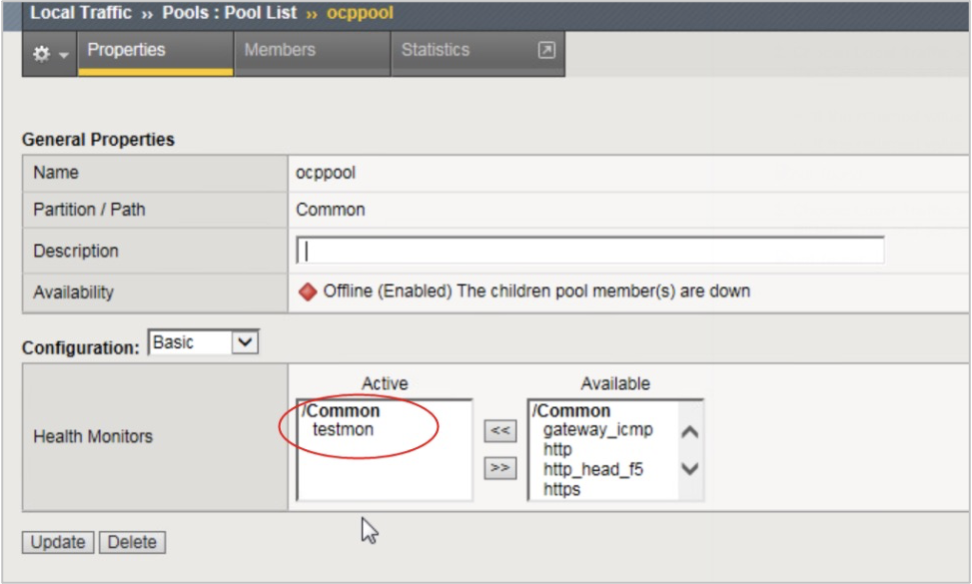Click the ocppool breadcrumb link

pos(359,12)
